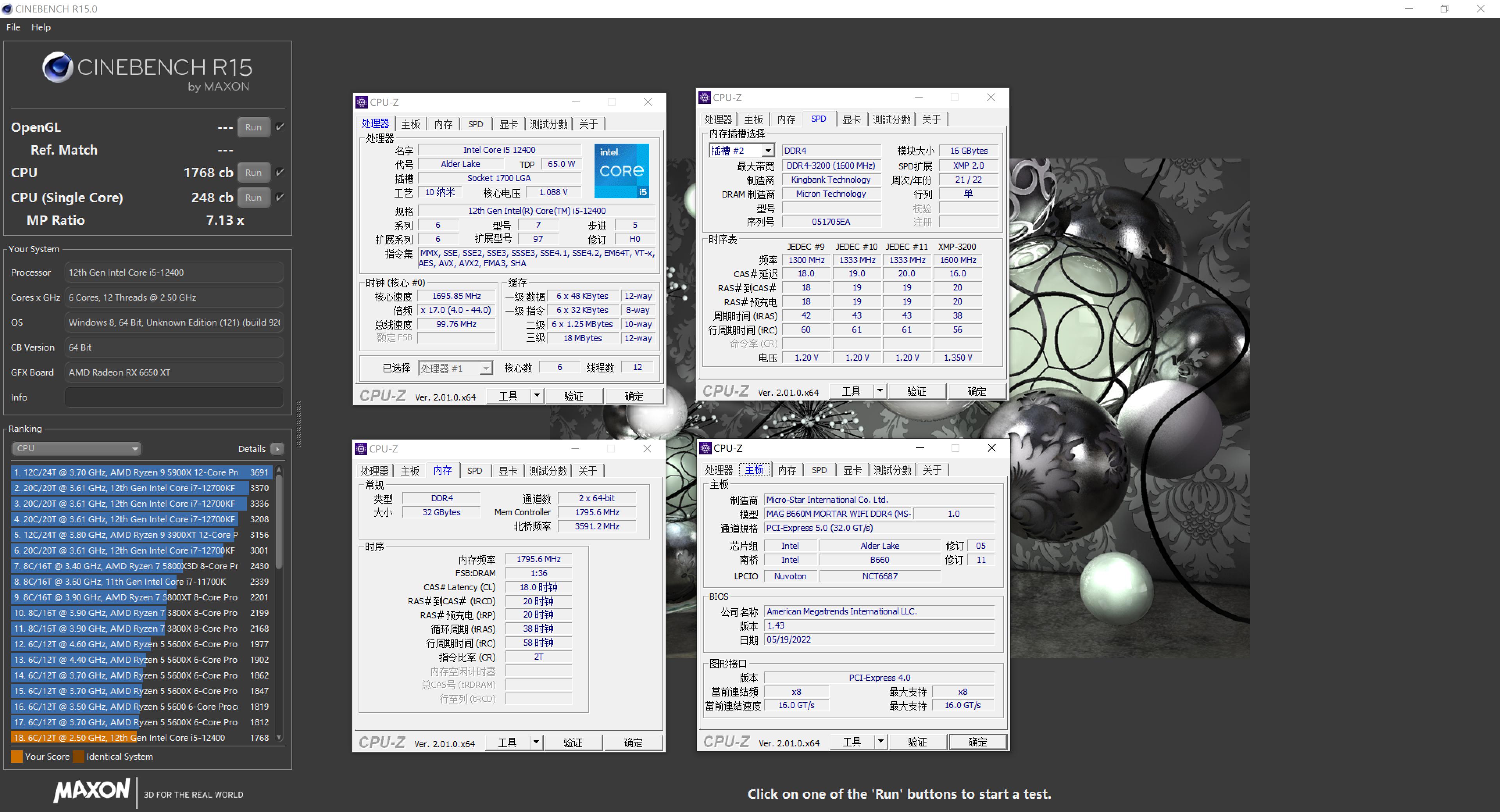This screenshot has height=812, width=1500.
Task: Click the MAXON logo at bottom
Action: (x=92, y=791)
